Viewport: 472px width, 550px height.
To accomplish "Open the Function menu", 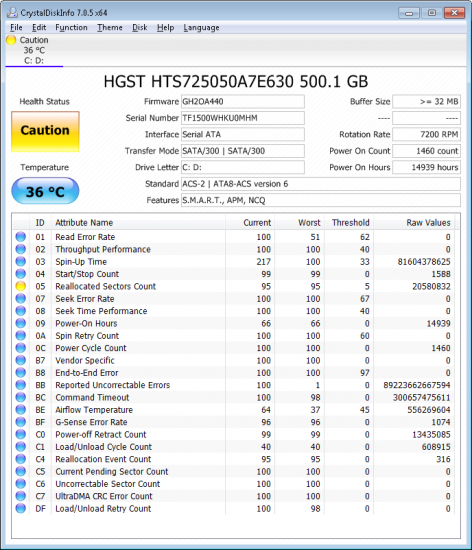I will (x=71, y=27).
